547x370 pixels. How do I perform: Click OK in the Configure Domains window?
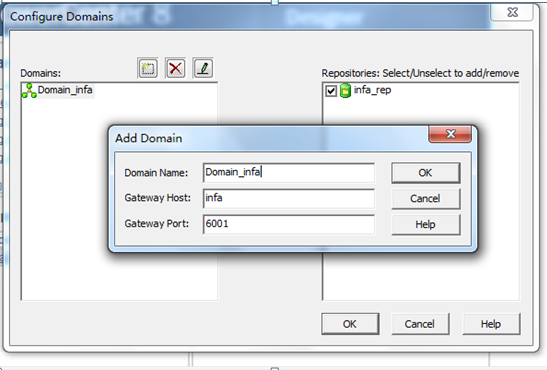point(350,324)
